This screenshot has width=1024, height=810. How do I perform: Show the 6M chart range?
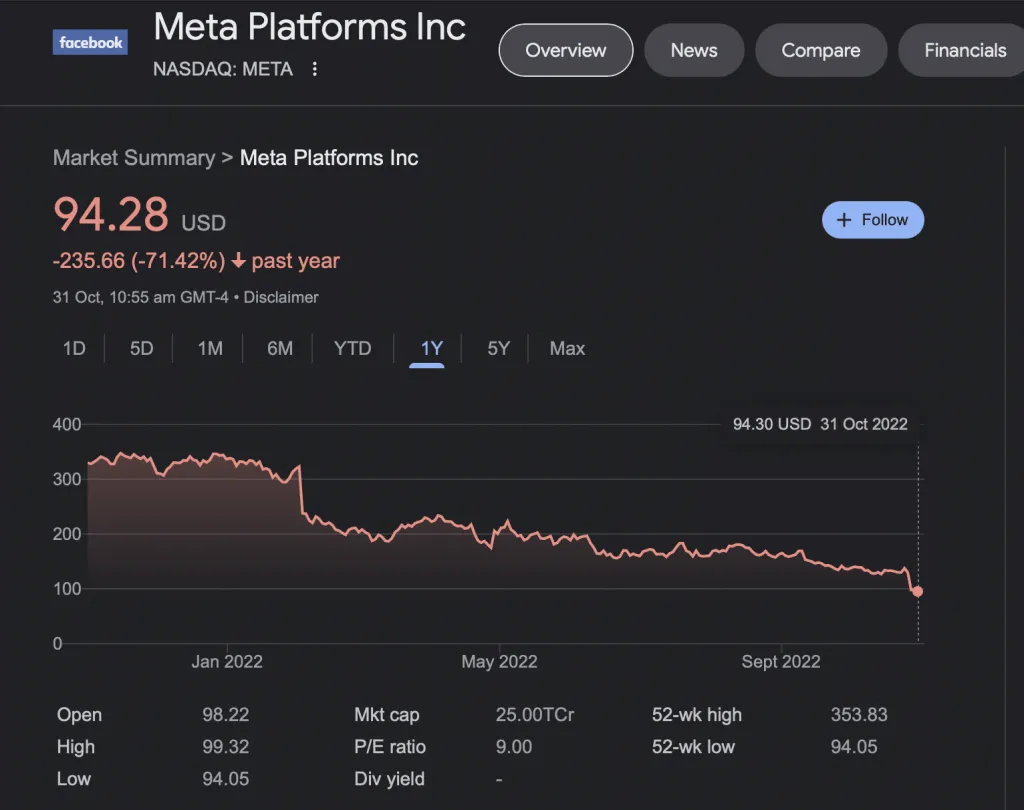pyautogui.click(x=280, y=349)
